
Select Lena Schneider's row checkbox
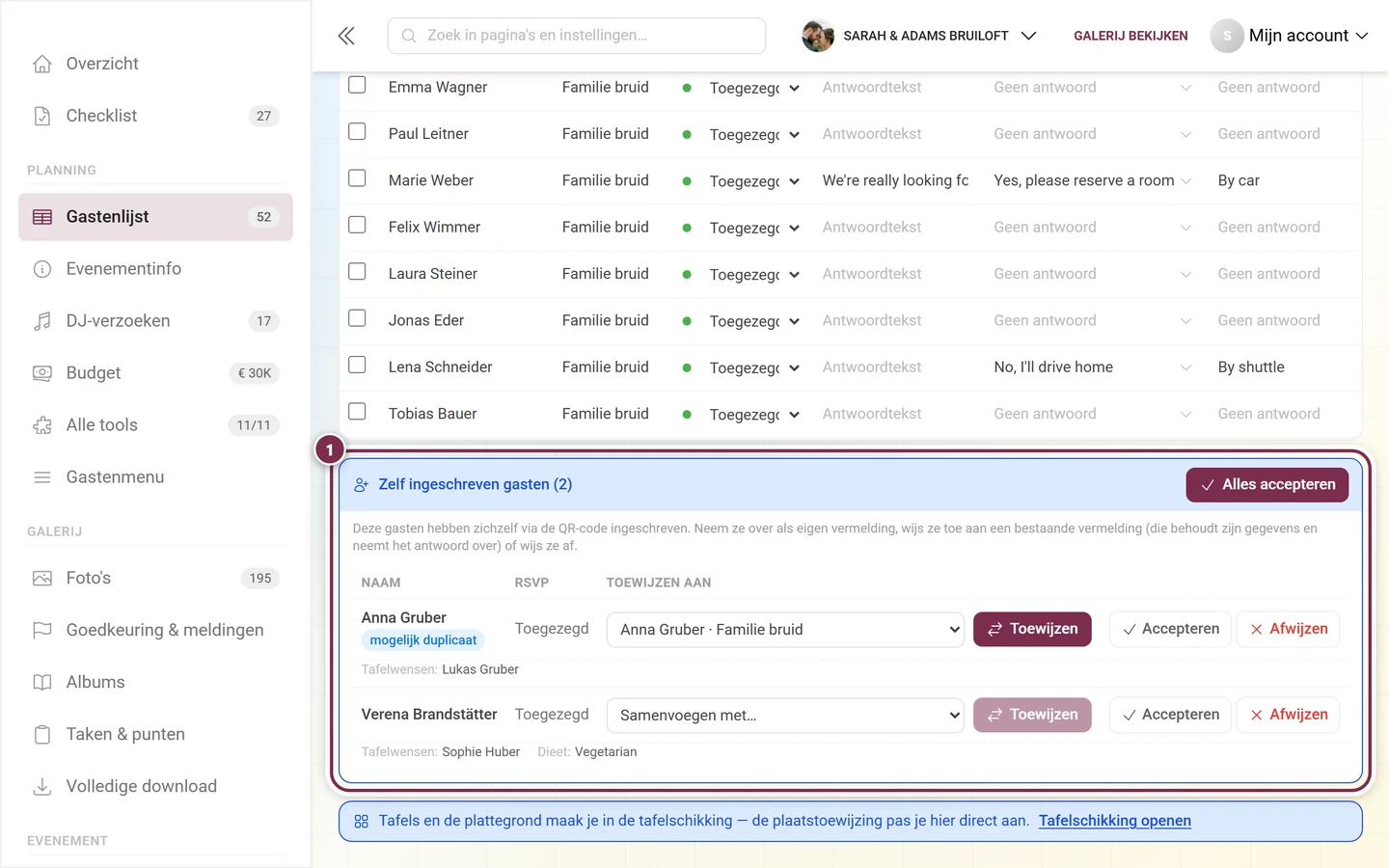pyautogui.click(x=357, y=365)
